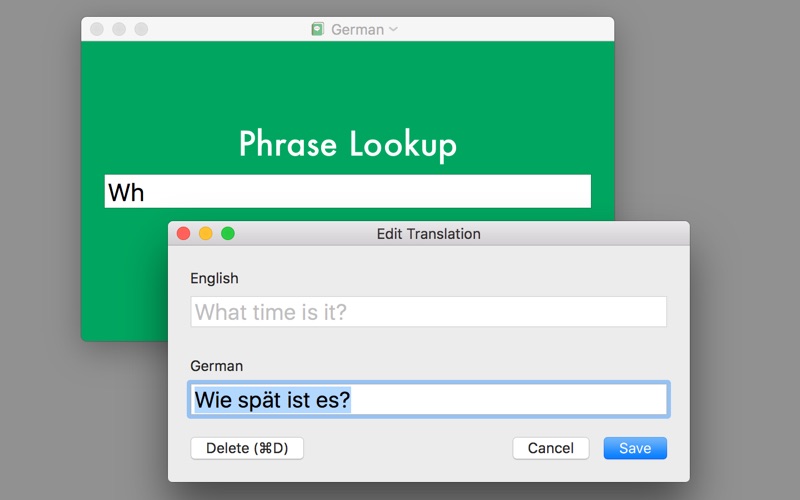Viewport: 800px width, 500px height.
Task: Open the German title dropdown chevron
Action: [393, 29]
